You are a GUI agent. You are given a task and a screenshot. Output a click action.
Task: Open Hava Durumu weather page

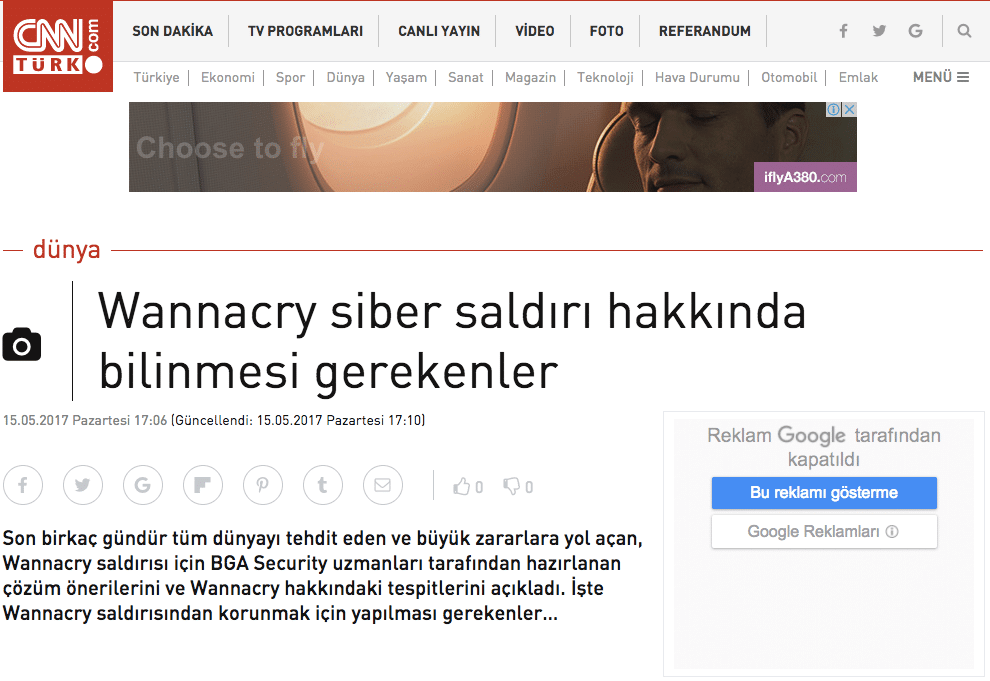[x=697, y=77]
